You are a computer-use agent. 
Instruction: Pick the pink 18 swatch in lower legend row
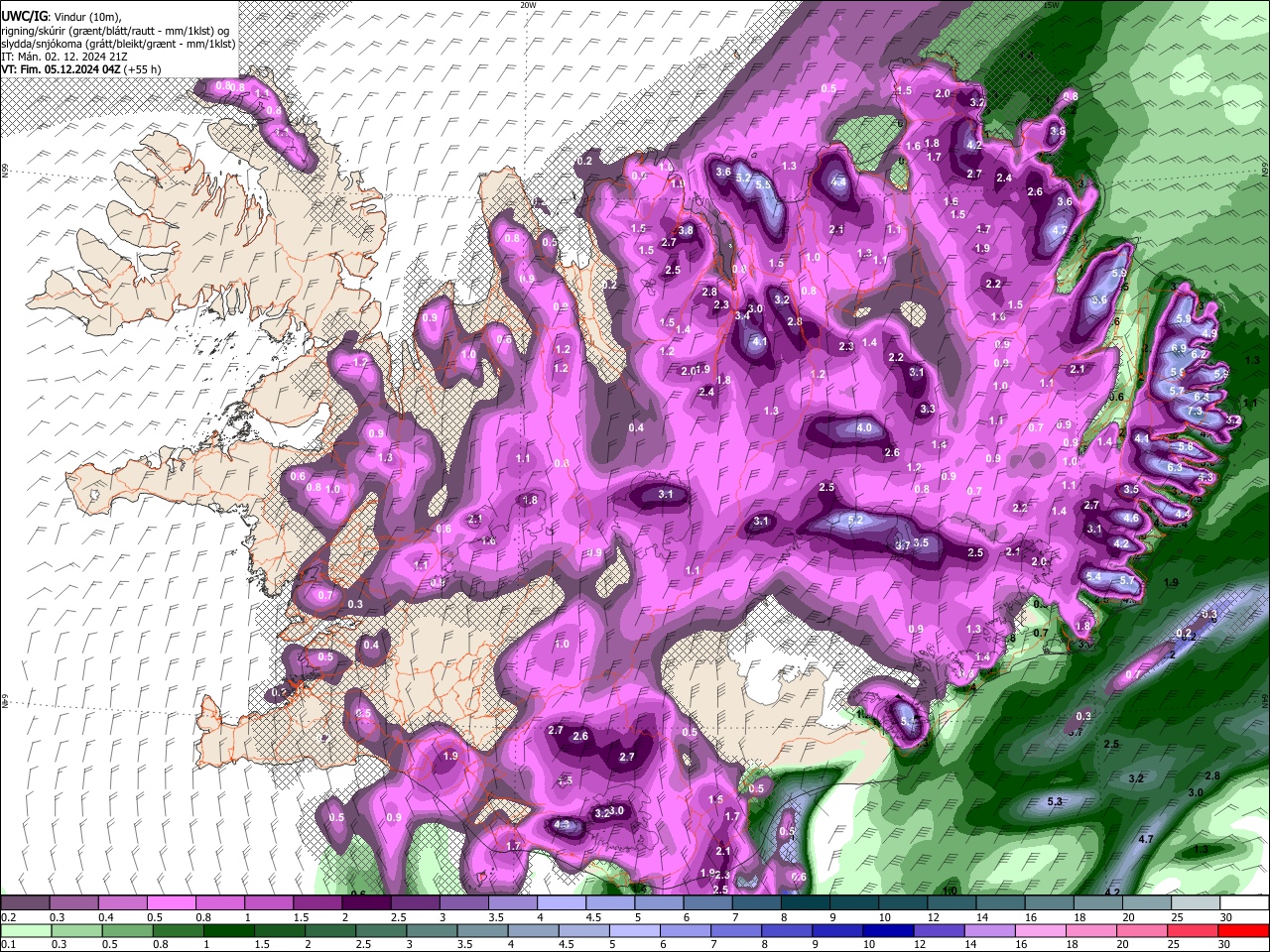(x=1090, y=930)
